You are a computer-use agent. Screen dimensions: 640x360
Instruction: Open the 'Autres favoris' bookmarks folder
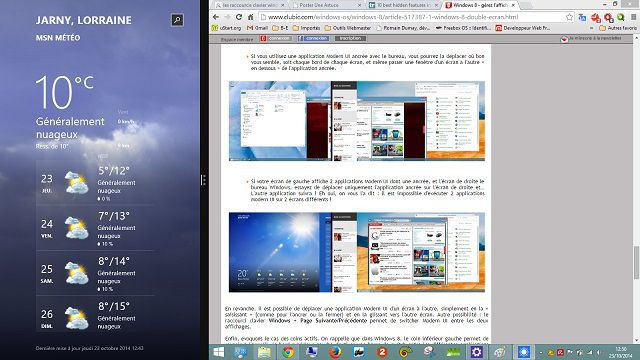tap(618, 28)
